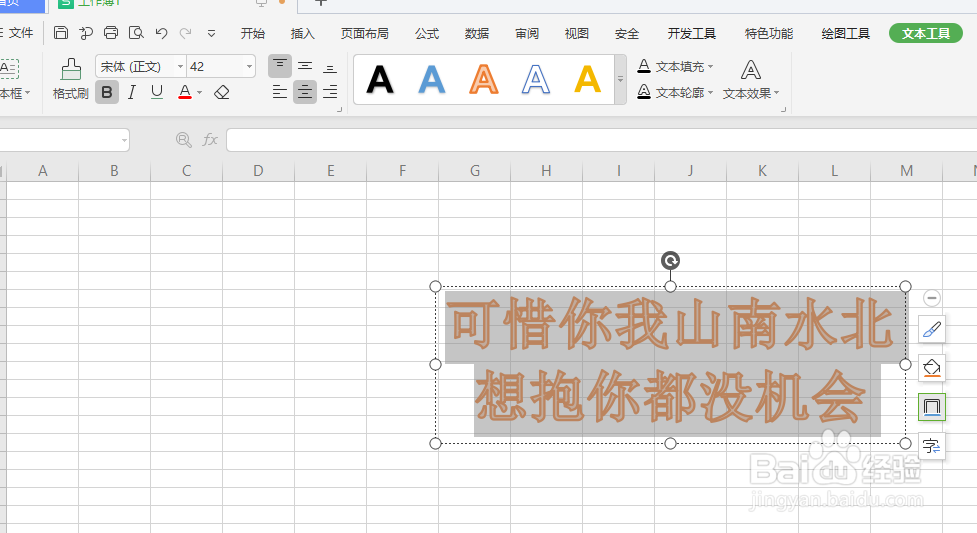This screenshot has width=977, height=533.
Task: Switch to the 特色功能 tab
Action: click(769, 34)
